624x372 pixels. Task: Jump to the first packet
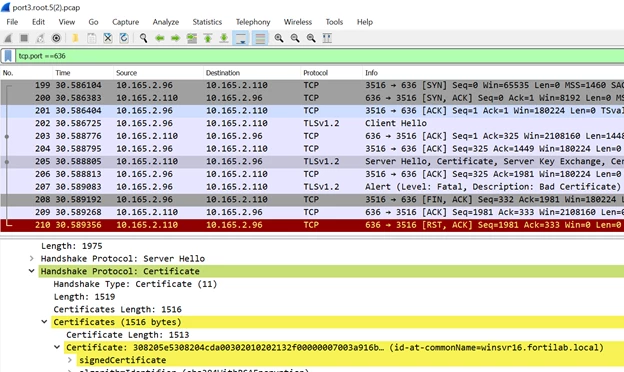[x=208, y=38]
